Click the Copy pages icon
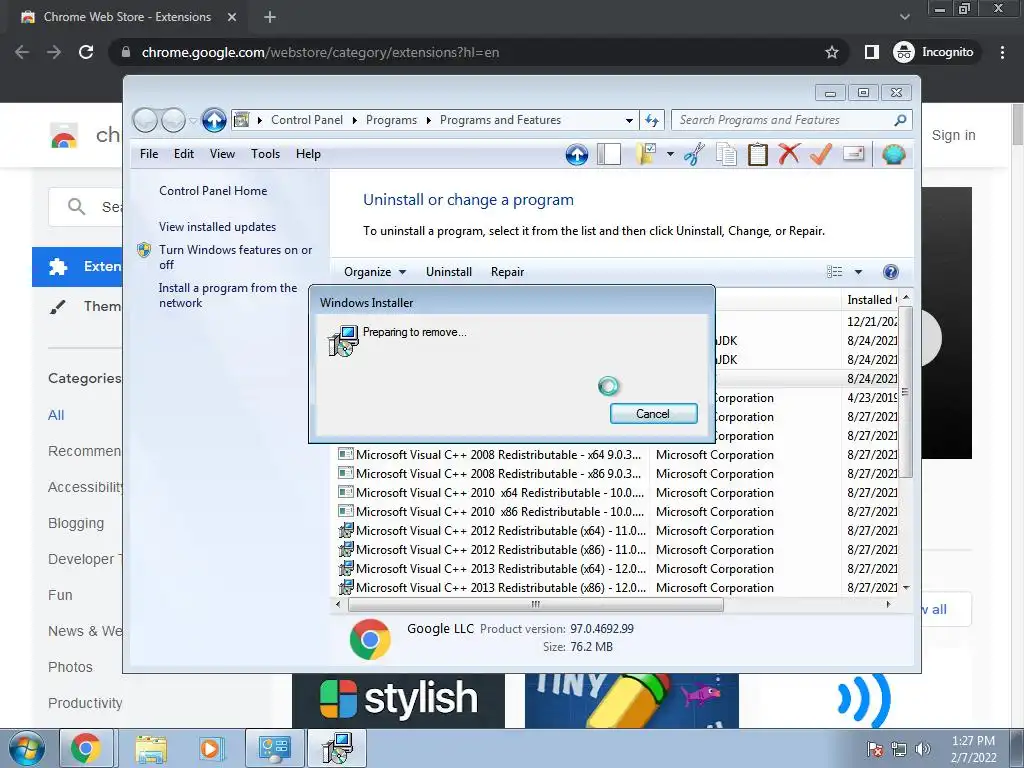Screen dimensions: 1024x768 (726, 155)
